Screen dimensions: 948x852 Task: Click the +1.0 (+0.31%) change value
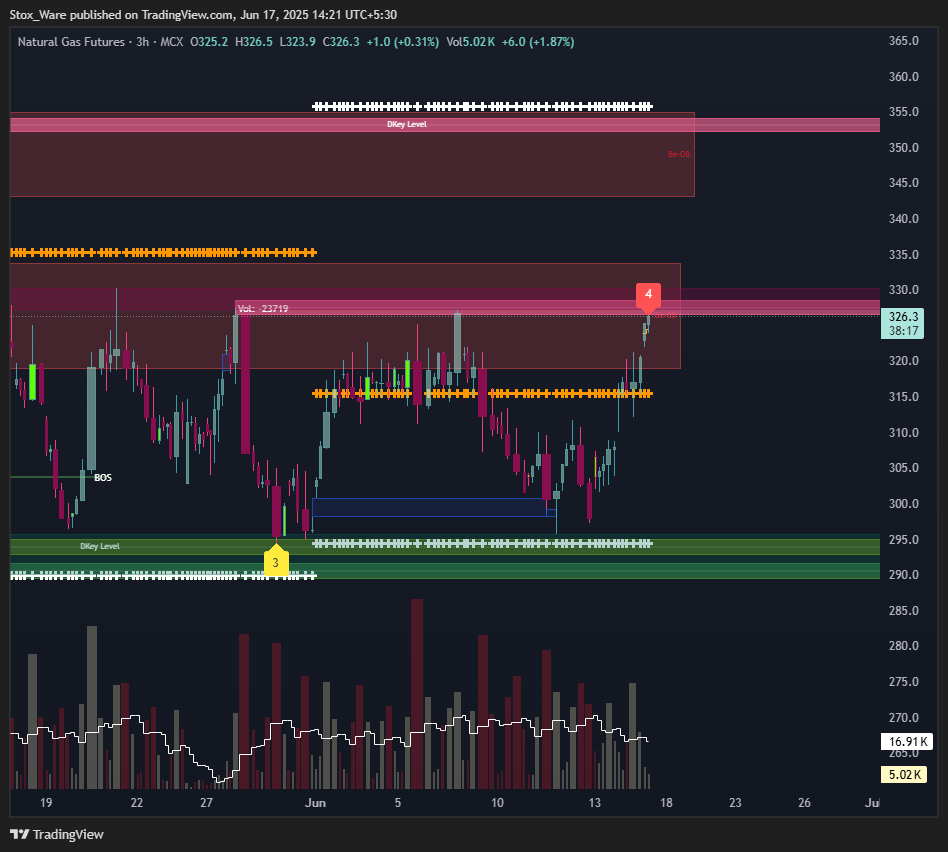click(403, 42)
